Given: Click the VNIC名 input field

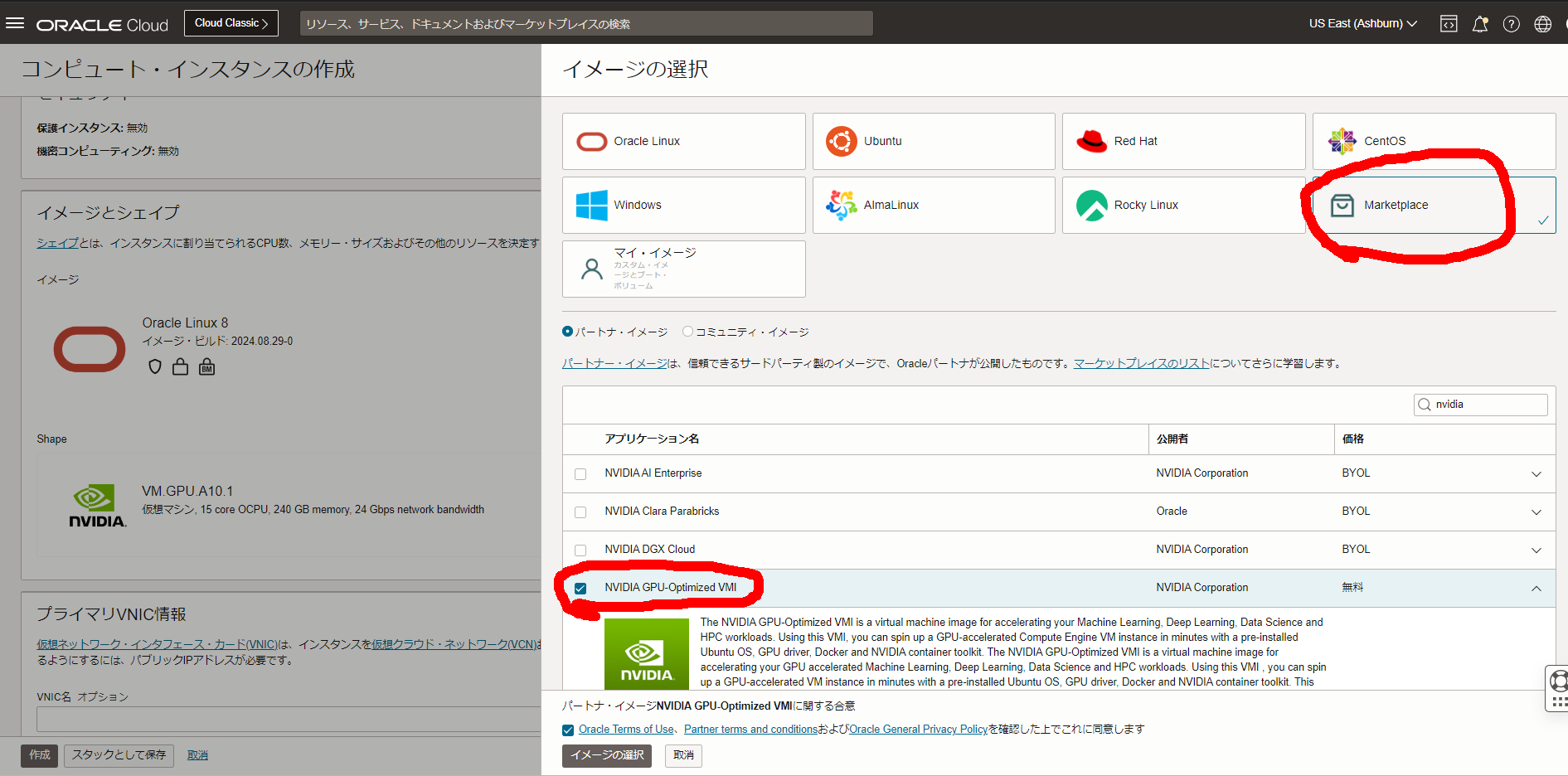Looking at the screenshot, I should [x=289, y=719].
